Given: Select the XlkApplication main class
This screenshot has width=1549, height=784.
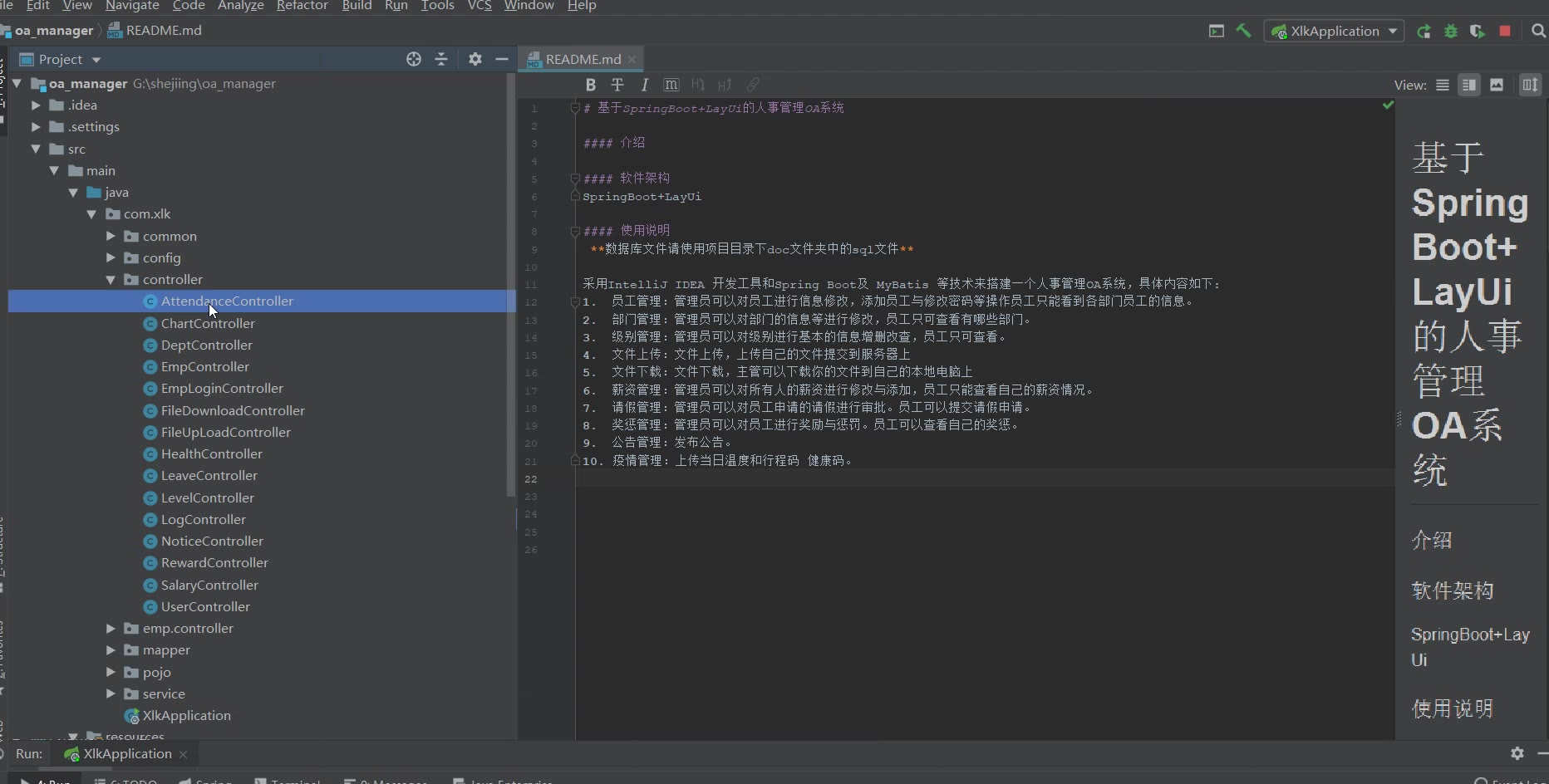Looking at the screenshot, I should click(x=186, y=715).
